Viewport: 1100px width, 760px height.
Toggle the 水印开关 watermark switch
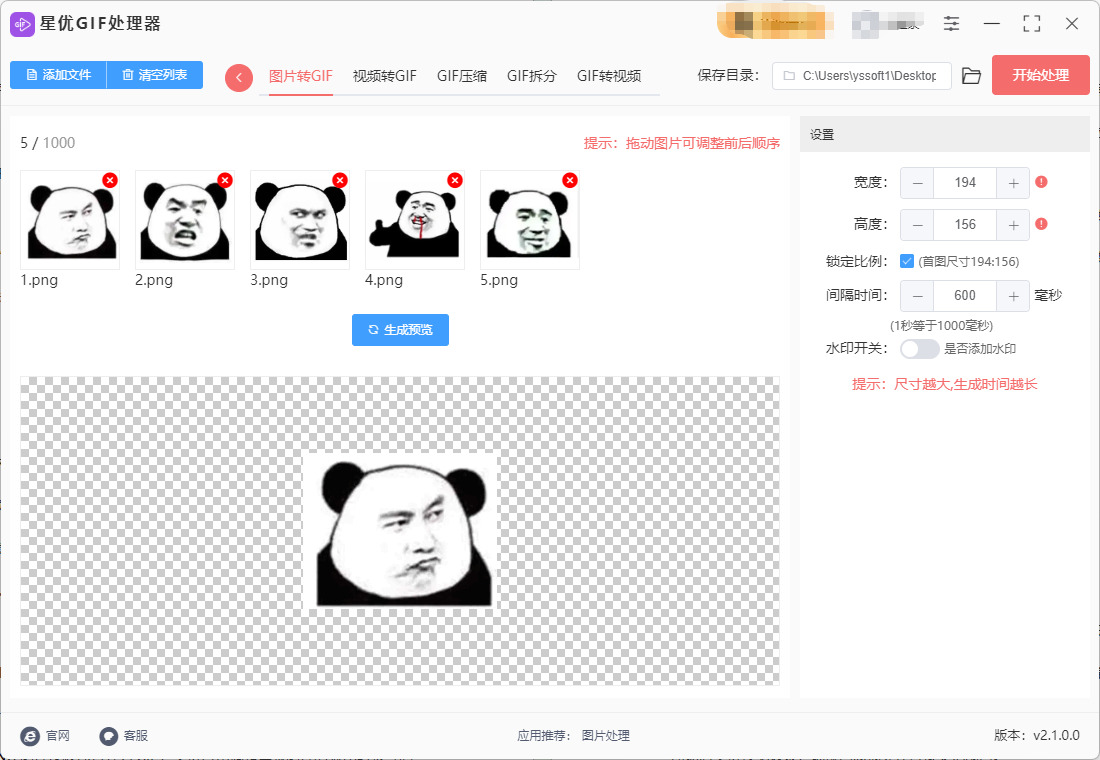[x=919, y=349]
